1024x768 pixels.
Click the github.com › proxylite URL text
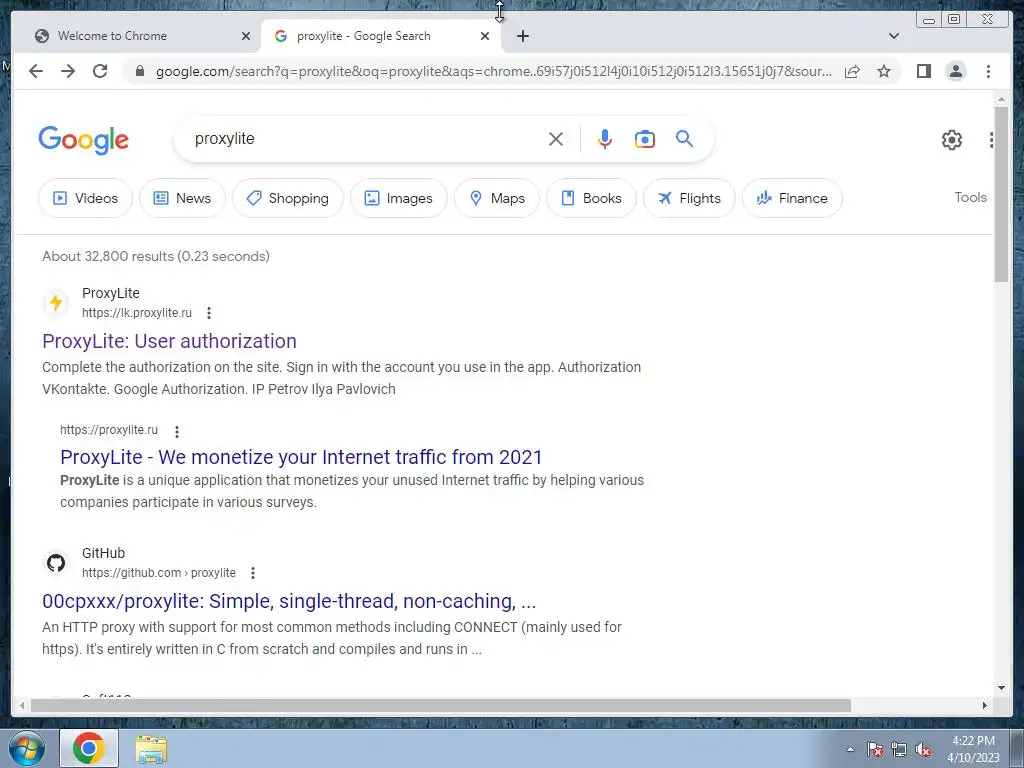coord(159,573)
